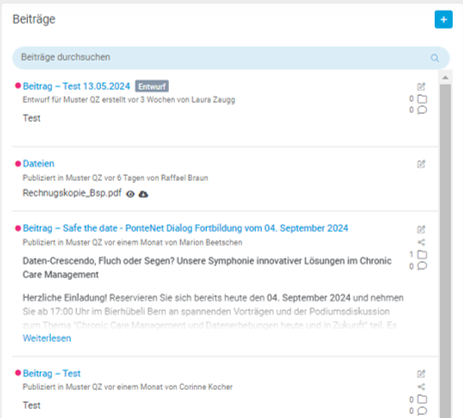463x418 pixels.
Task: Open the 'Dateien' post title
Action: click(x=38, y=164)
